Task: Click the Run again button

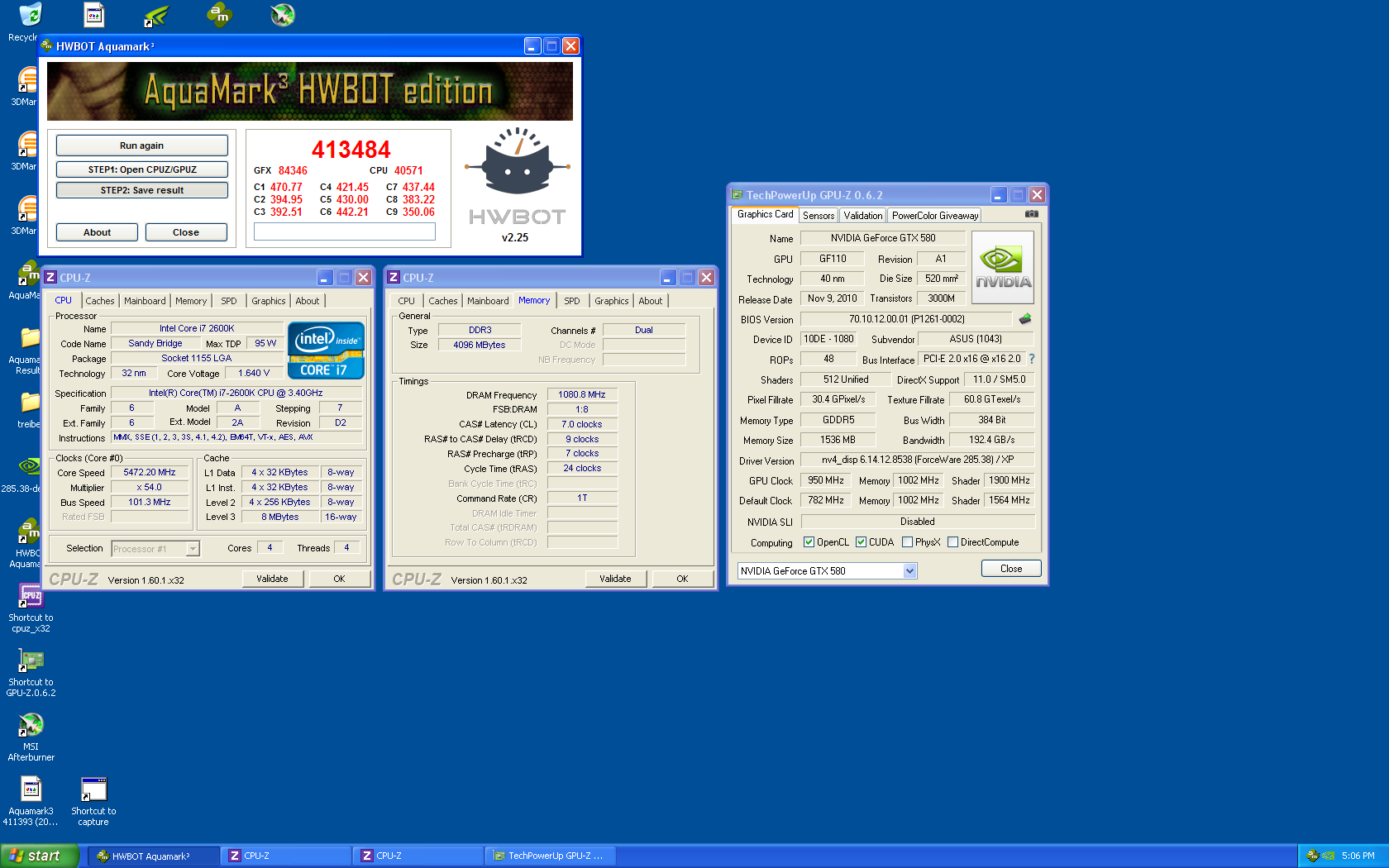Action: (142, 145)
